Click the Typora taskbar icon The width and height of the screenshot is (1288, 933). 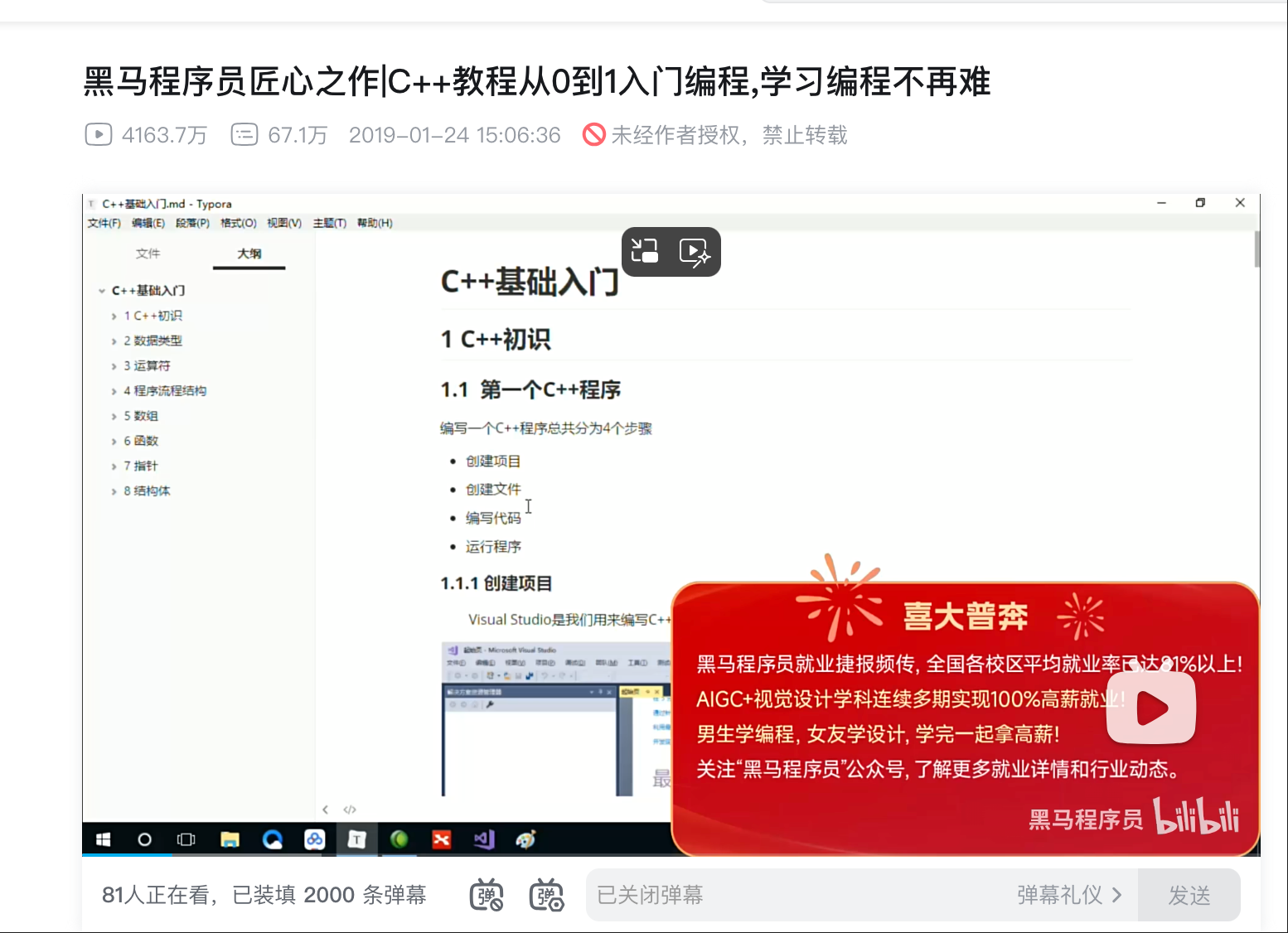[x=356, y=839]
